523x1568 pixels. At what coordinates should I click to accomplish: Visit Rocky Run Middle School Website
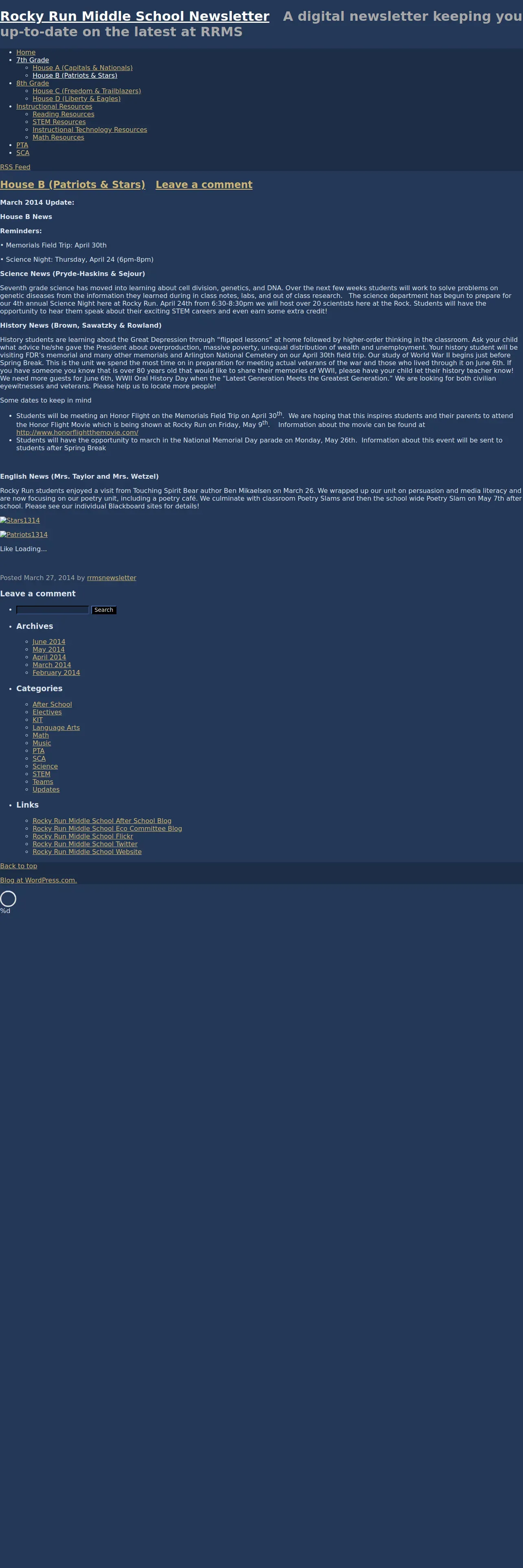pyautogui.click(x=87, y=852)
